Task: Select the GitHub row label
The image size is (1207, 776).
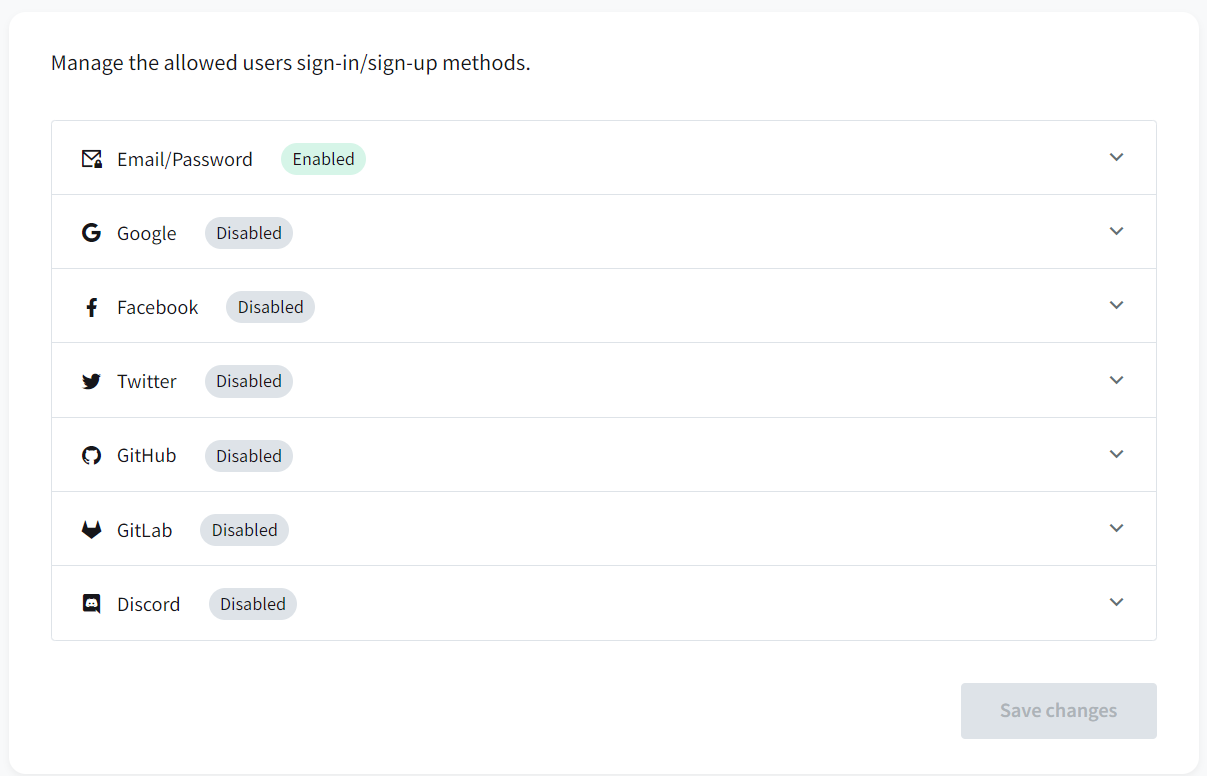Action: coord(146,456)
